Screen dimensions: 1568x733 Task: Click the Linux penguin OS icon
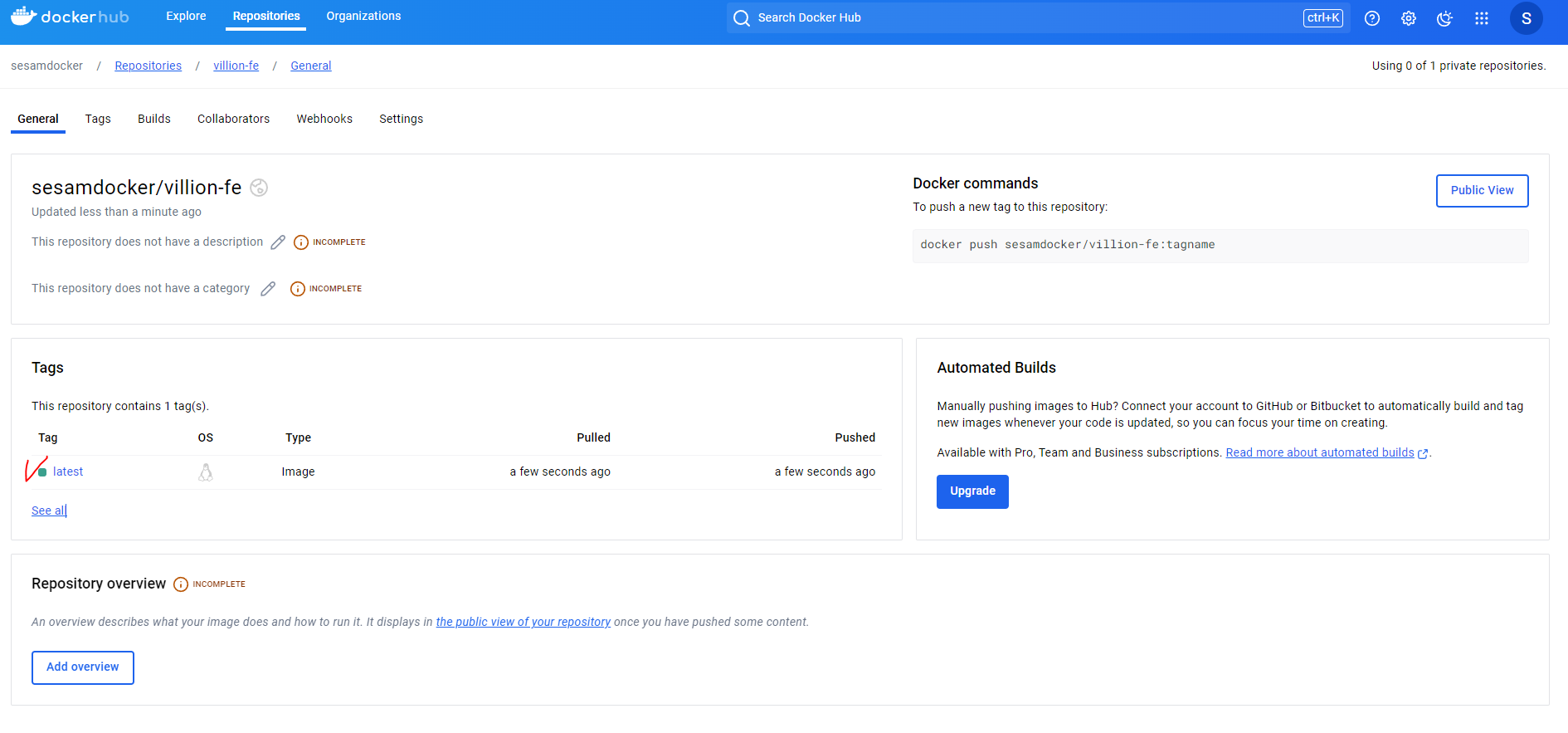tap(206, 472)
